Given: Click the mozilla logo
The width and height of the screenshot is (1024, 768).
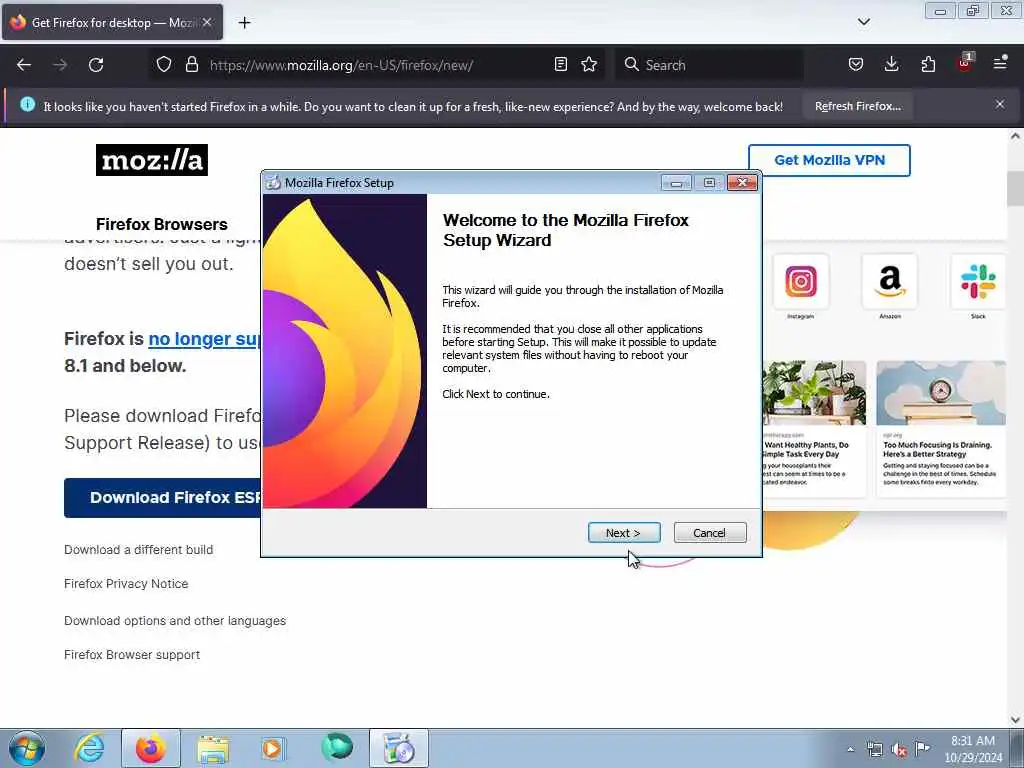Looking at the screenshot, I should [152, 160].
